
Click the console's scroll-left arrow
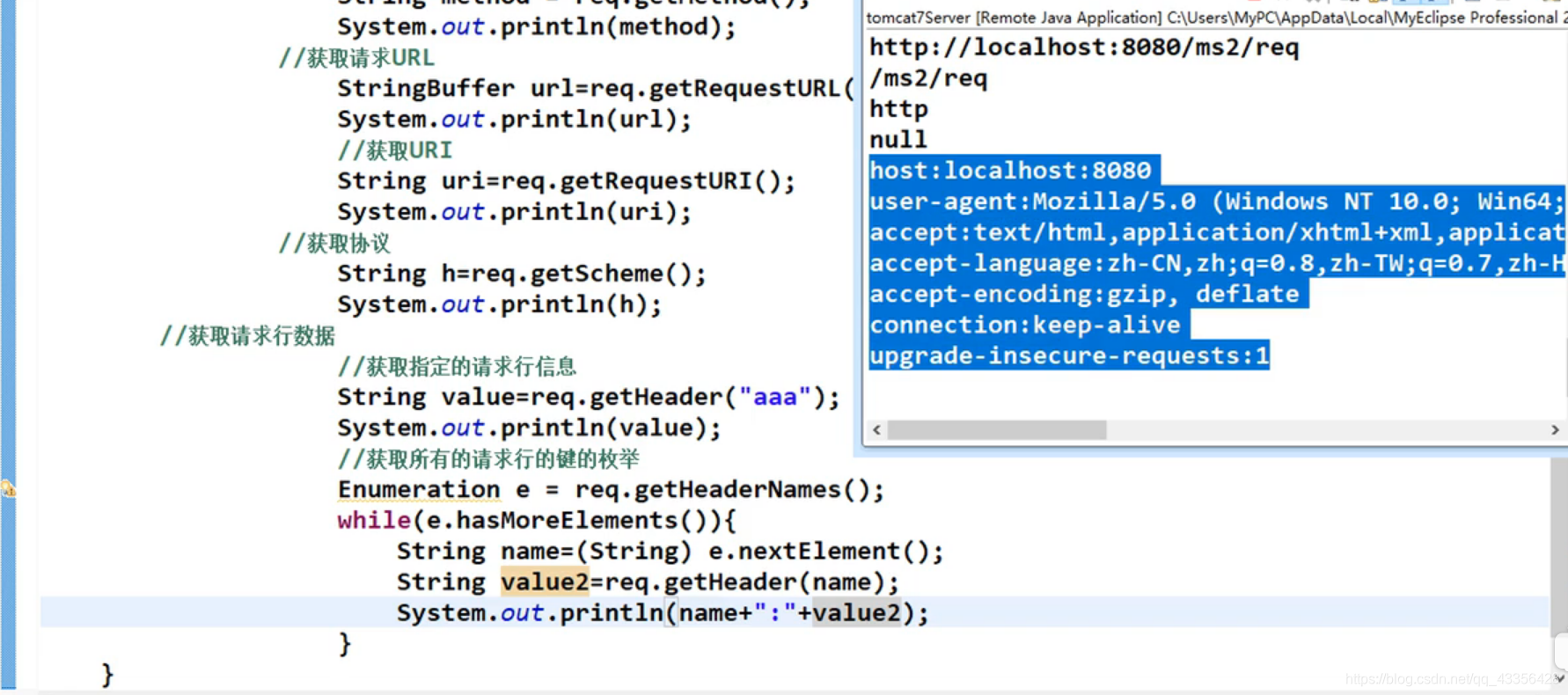876,429
